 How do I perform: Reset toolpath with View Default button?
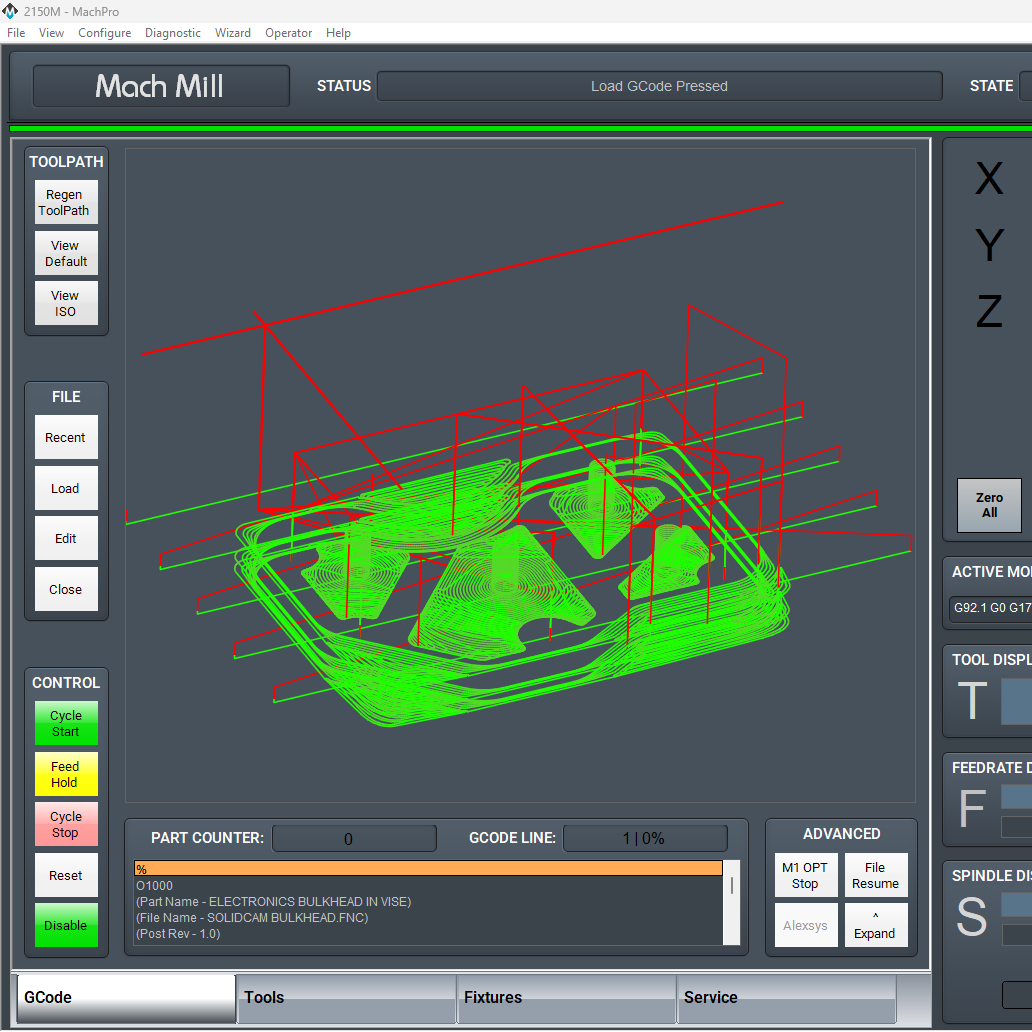[x=66, y=253]
